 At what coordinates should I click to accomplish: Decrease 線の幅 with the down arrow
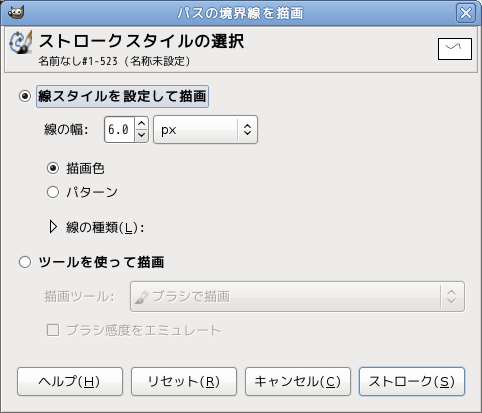142,135
